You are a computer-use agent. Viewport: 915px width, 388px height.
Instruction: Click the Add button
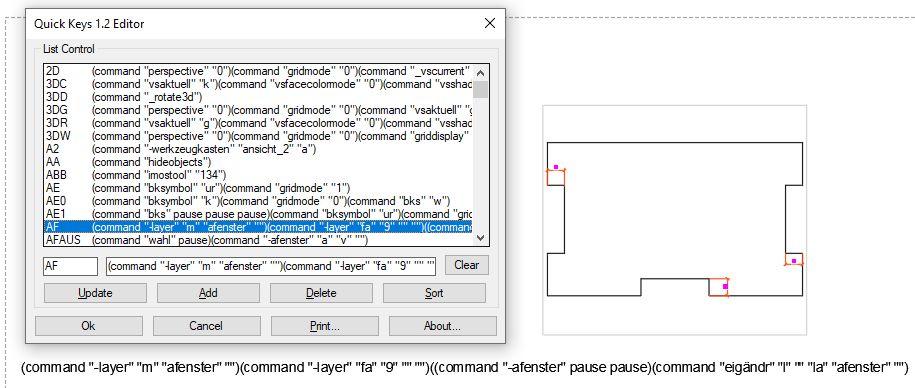click(208, 293)
